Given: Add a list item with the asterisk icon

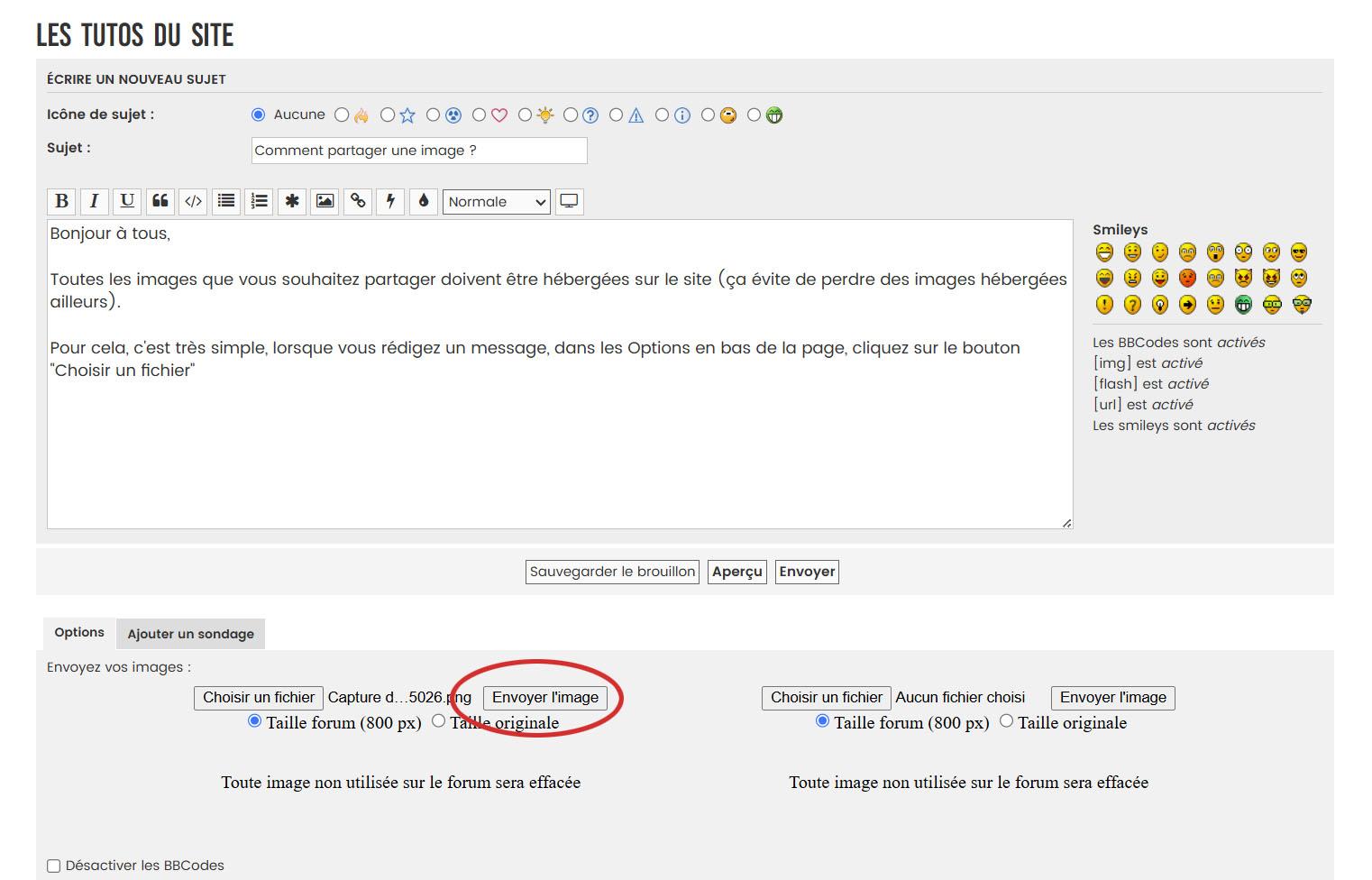Looking at the screenshot, I should 292,201.
